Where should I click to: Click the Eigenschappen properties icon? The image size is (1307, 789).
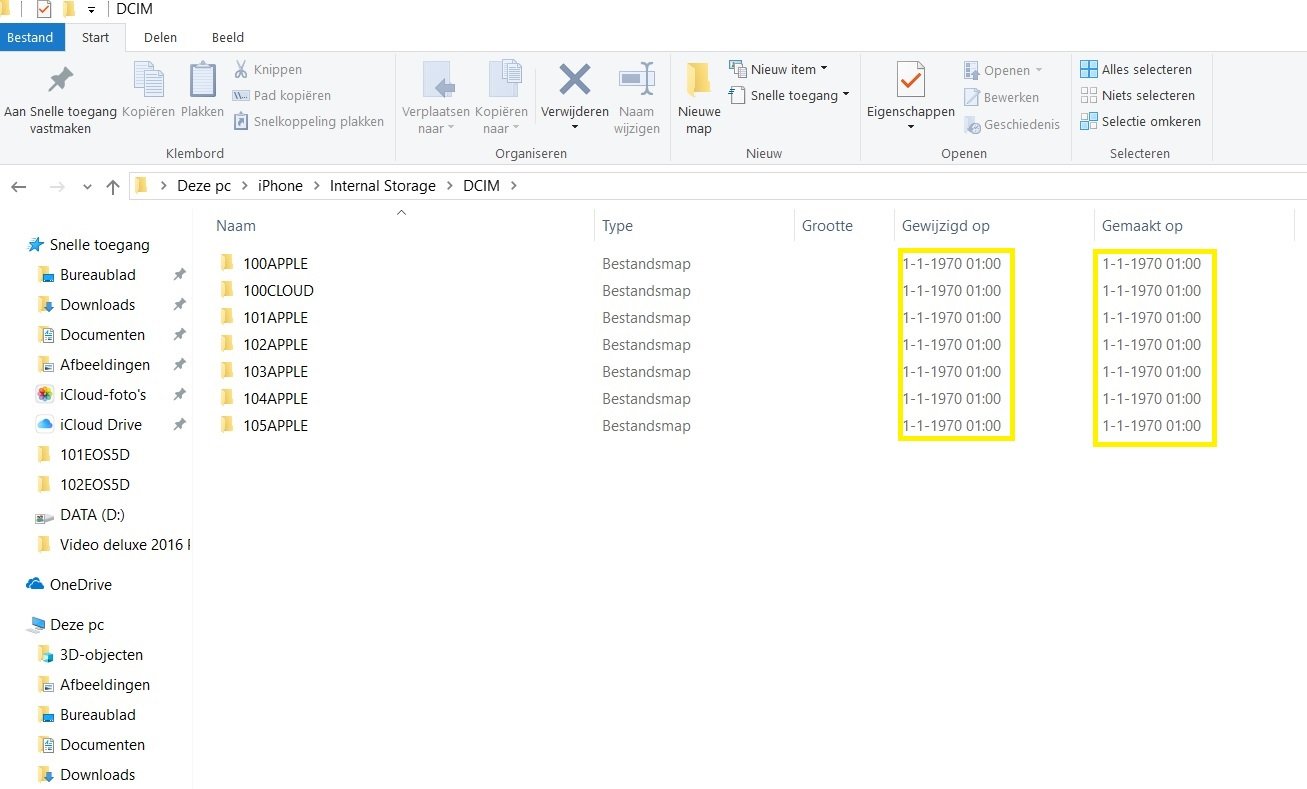(910, 82)
